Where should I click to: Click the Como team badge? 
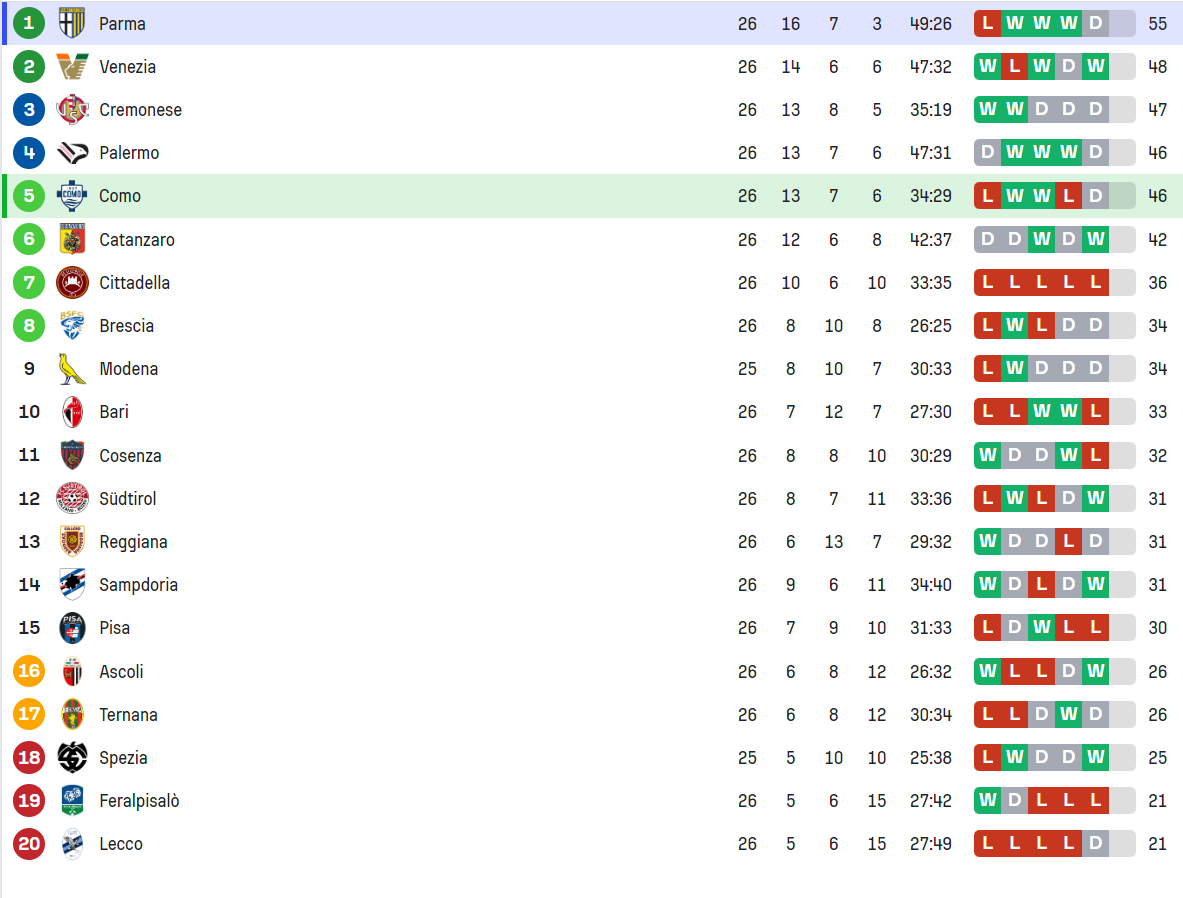click(72, 196)
